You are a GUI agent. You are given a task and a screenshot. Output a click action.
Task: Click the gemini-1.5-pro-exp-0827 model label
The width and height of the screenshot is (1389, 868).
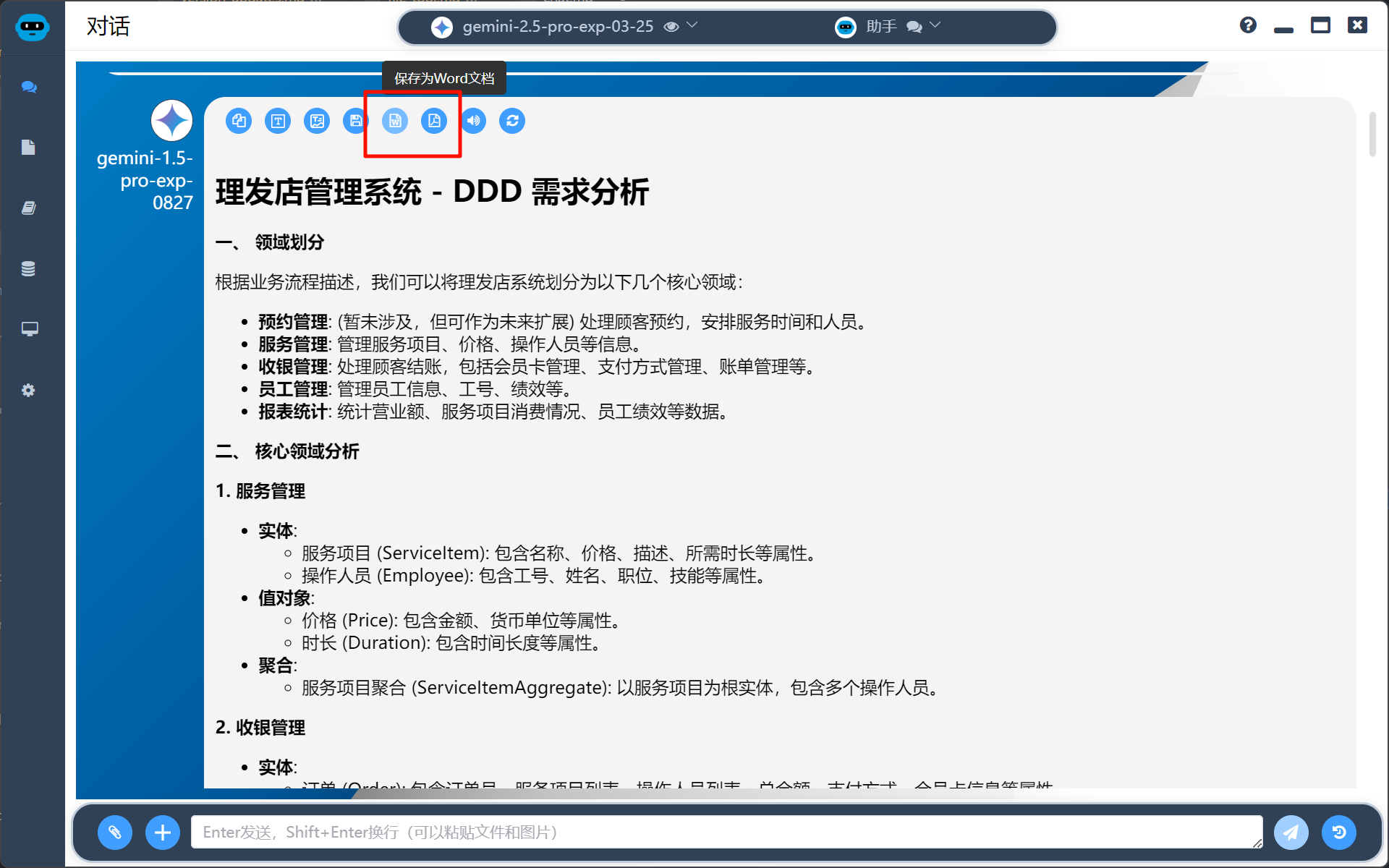(145, 180)
